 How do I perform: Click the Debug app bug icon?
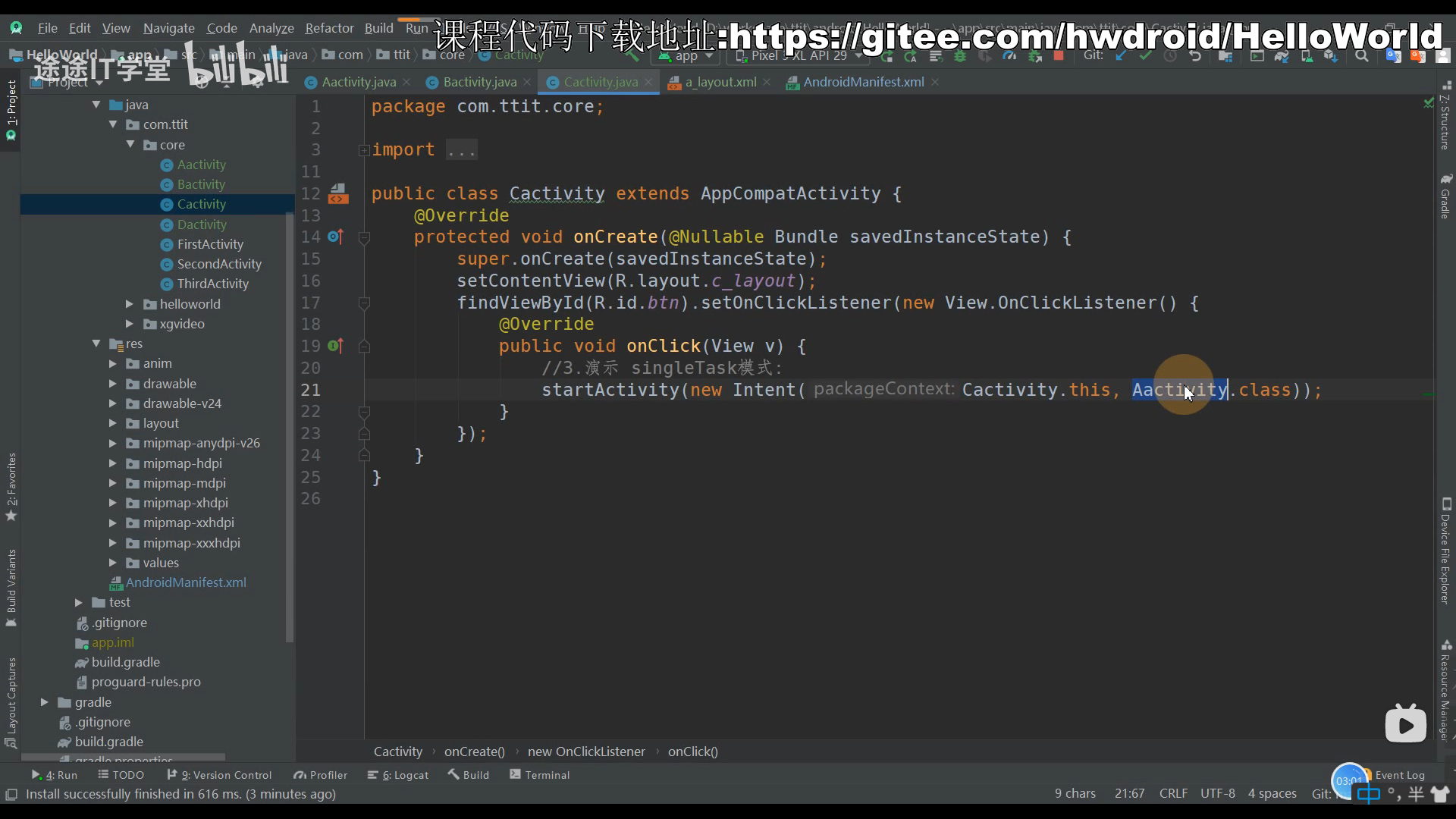coord(960,56)
